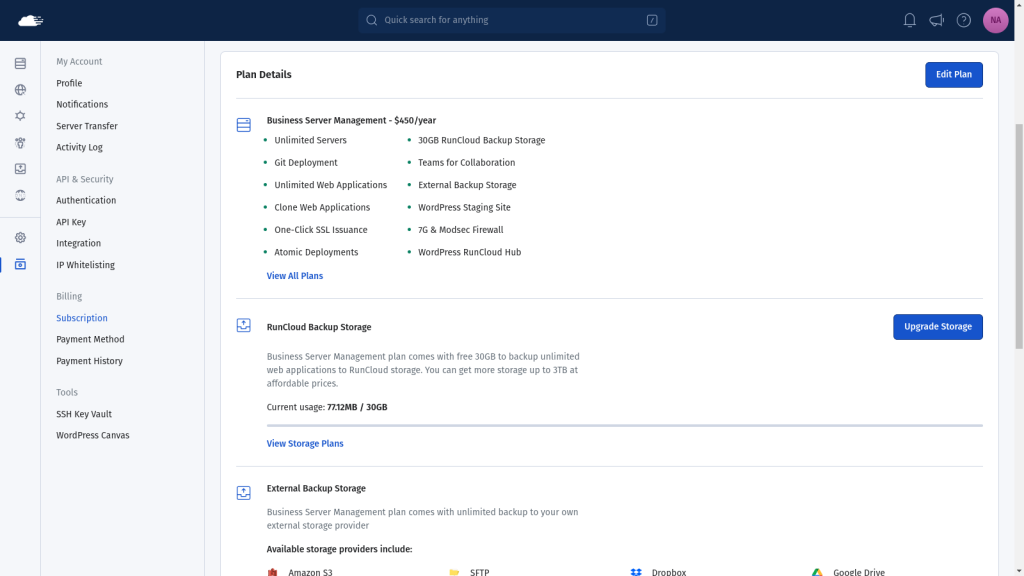Click the settings gear icon in left rail

point(20,238)
